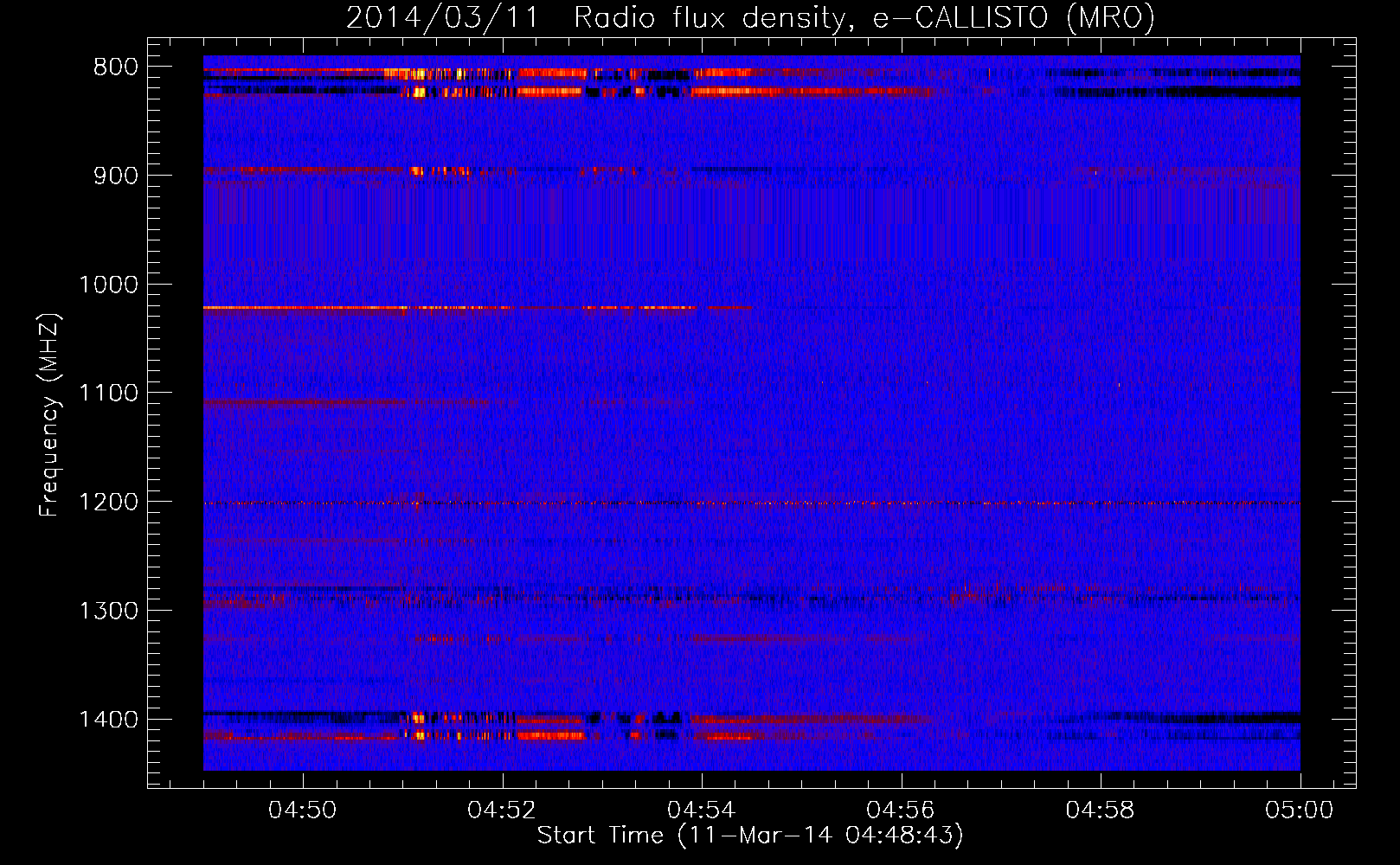This screenshot has width=1400, height=865.
Task: Click the "Frequency (MHZ)" y-axis label
Action: coord(49,415)
